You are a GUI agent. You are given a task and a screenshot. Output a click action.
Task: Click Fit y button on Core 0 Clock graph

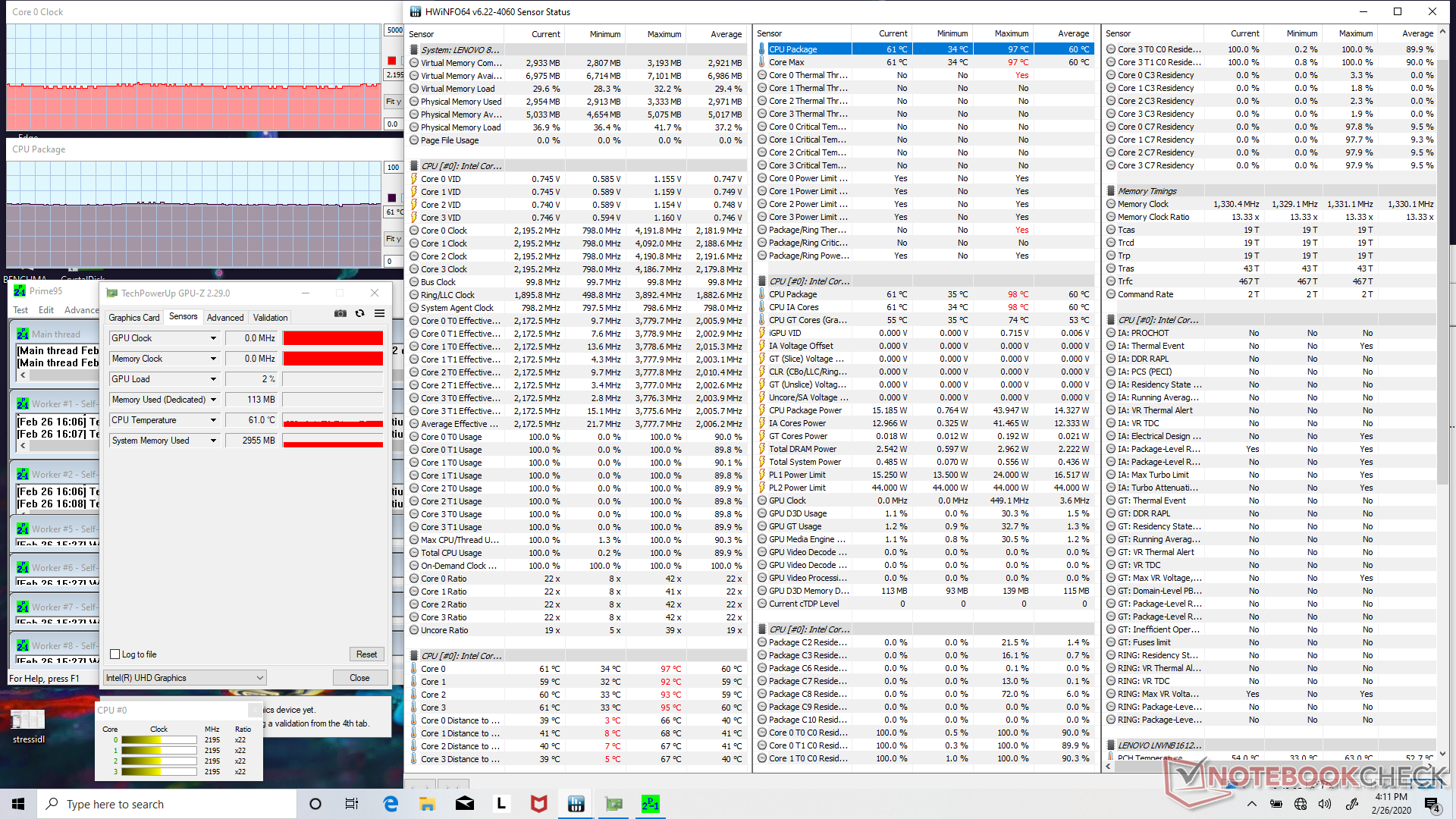coord(394,102)
